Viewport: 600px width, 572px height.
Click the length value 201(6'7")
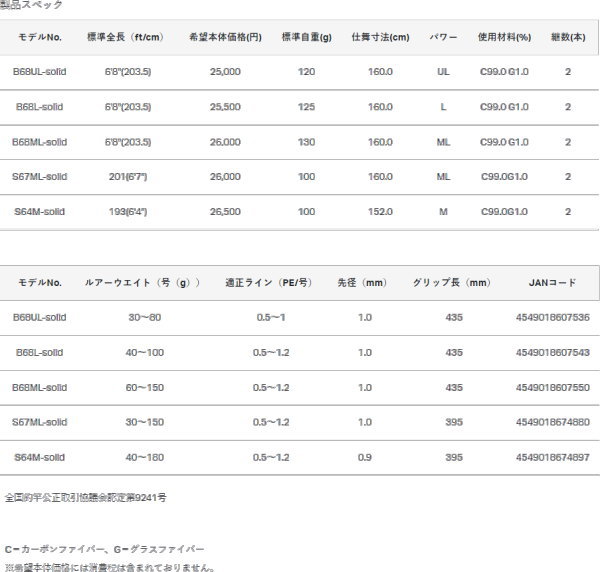click(128, 177)
